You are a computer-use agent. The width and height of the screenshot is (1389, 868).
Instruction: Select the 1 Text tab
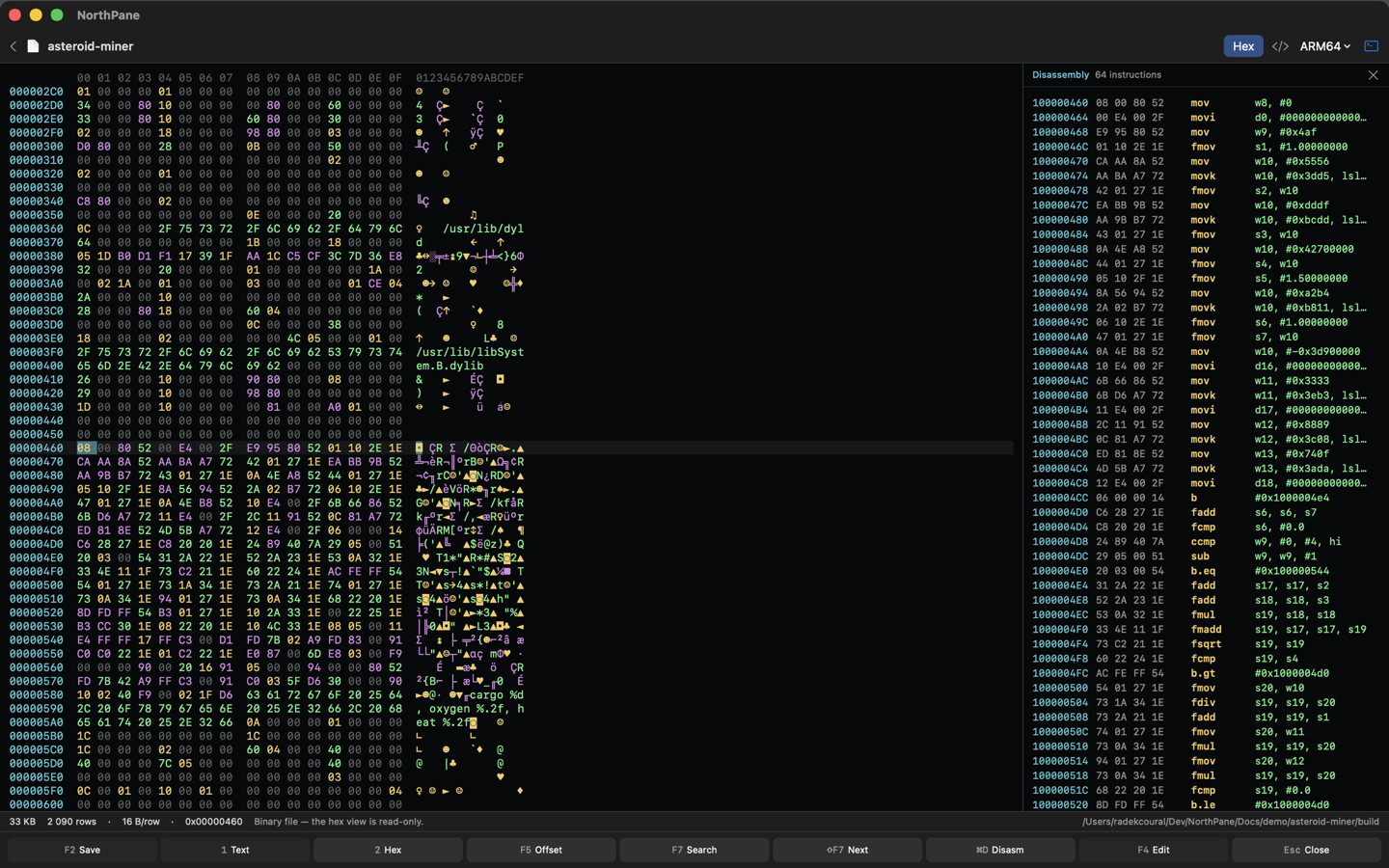235,850
